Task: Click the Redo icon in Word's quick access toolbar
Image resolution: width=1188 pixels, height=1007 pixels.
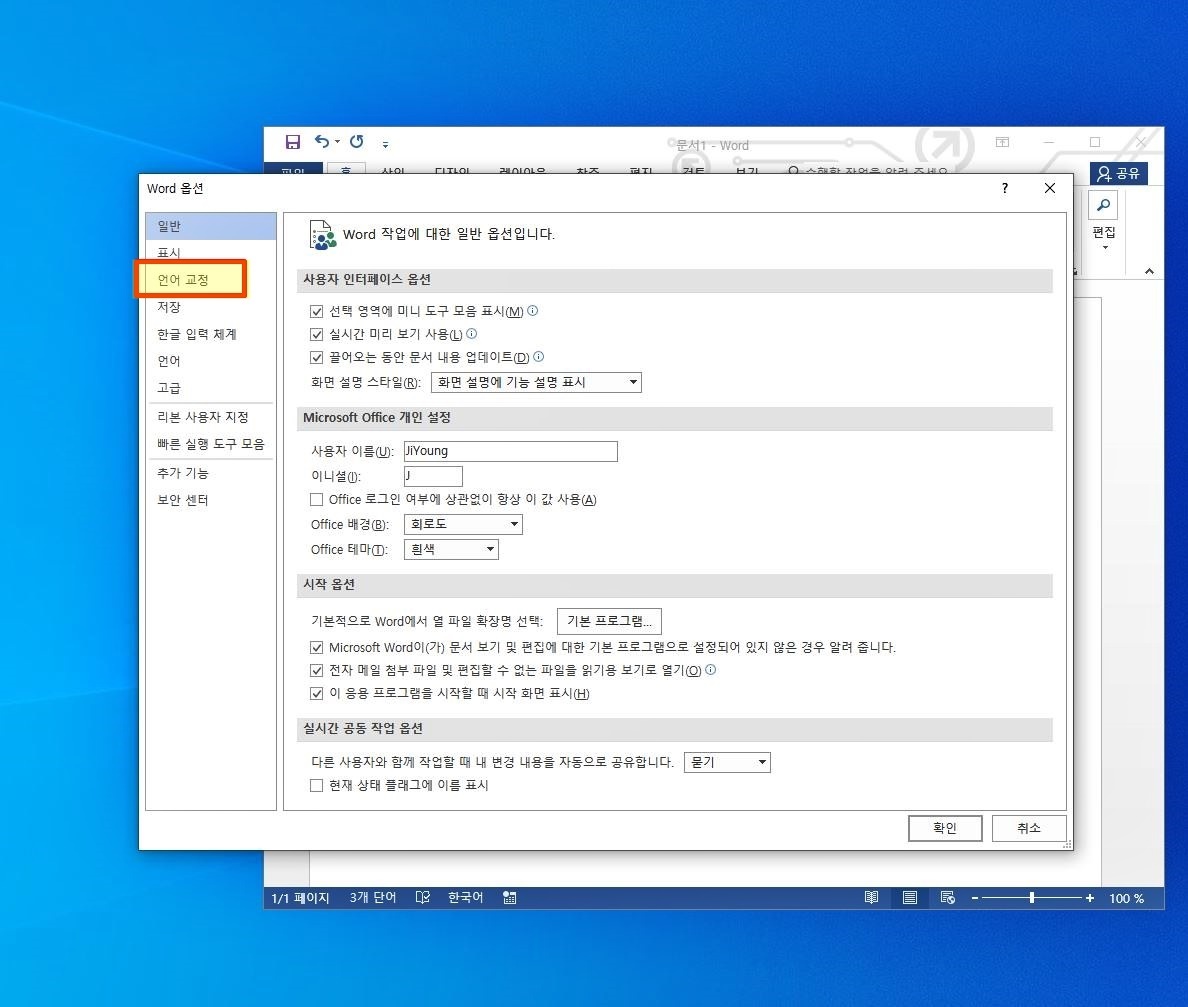Action: tap(356, 142)
